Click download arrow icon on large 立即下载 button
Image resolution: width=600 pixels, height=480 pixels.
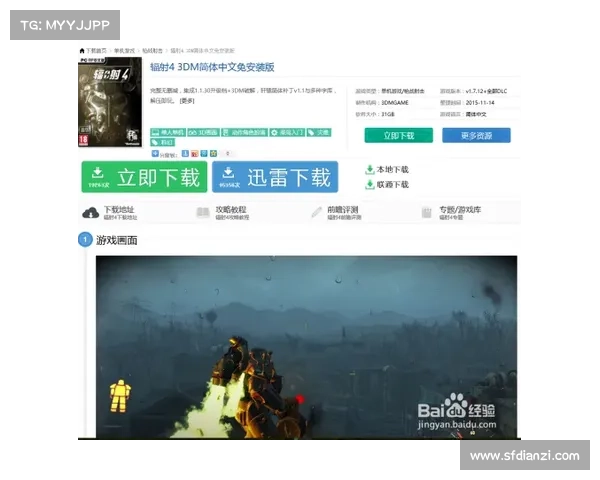tap(98, 173)
